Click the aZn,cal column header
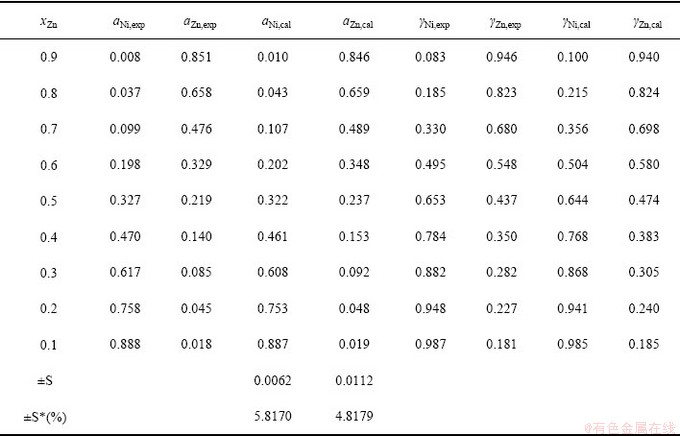The image size is (680, 436). point(357,22)
